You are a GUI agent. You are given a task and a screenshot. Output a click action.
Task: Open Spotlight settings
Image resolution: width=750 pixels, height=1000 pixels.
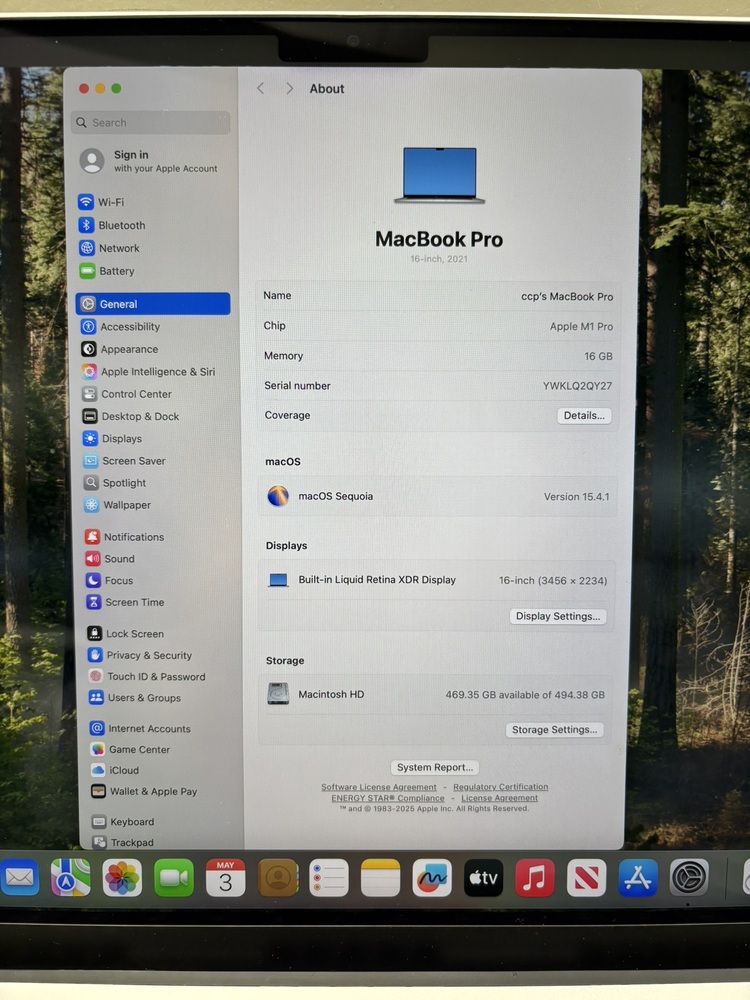coord(115,483)
